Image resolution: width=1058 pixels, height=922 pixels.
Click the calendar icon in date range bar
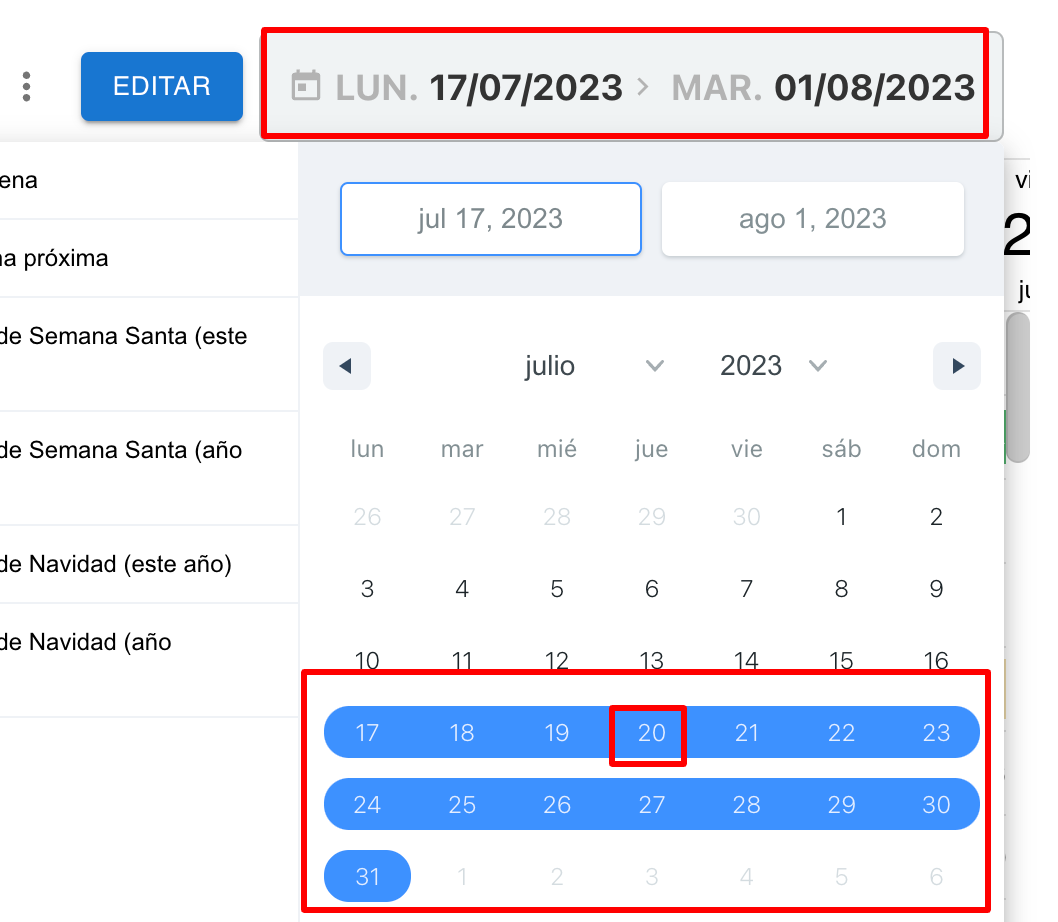(x=305, y=87)
